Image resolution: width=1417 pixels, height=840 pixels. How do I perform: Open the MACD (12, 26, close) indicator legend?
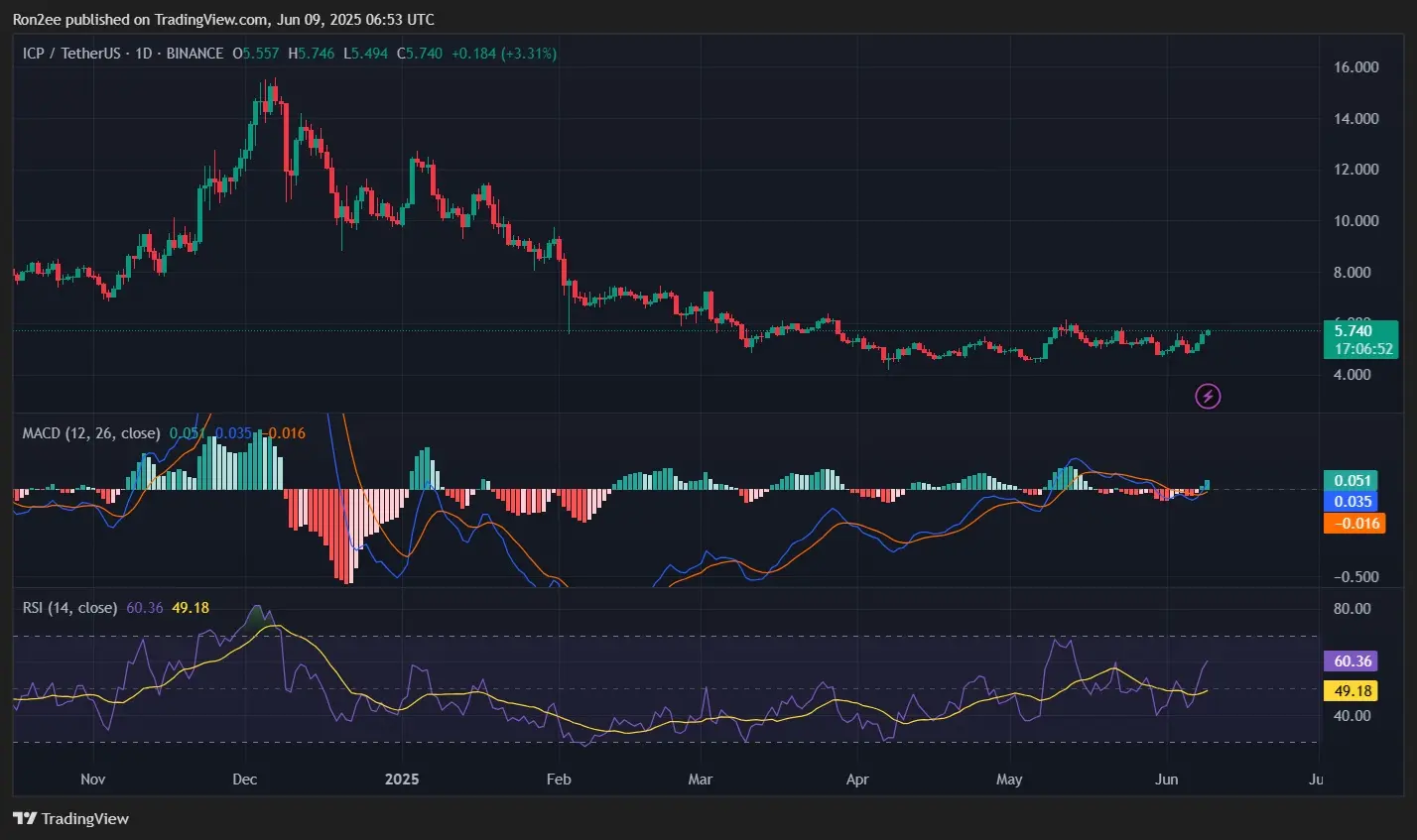(91, 433)
